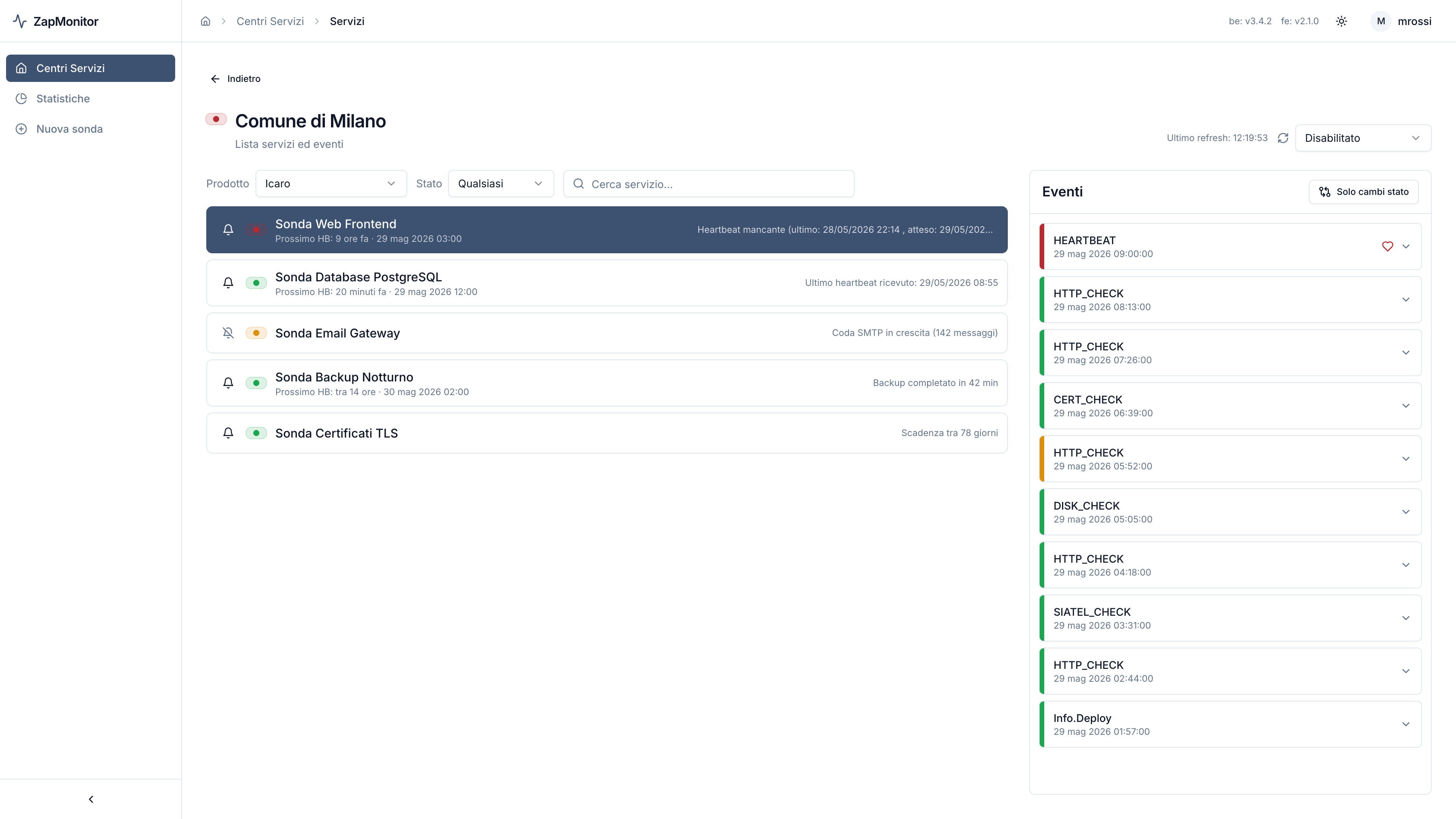The image size is (1456, 819).
Task: Toggle light/dark theme sun icon
Action: pos(1341,21)
